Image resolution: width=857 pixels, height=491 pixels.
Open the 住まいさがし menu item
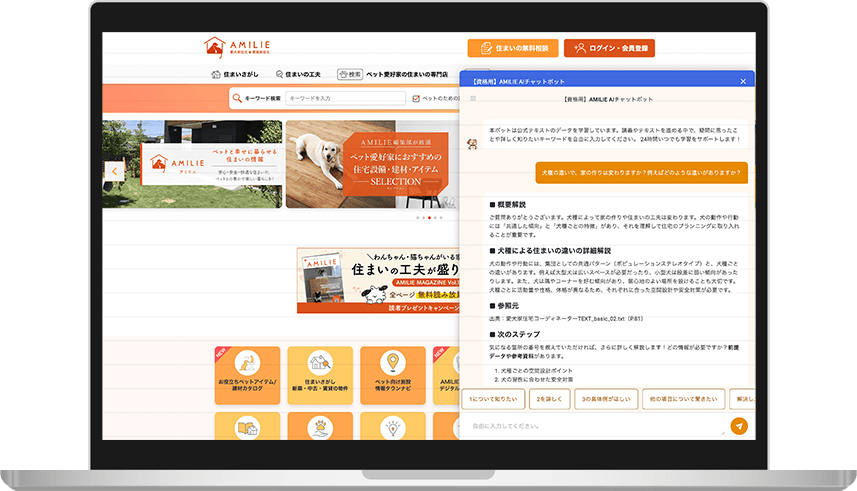(x=235, y=74)
